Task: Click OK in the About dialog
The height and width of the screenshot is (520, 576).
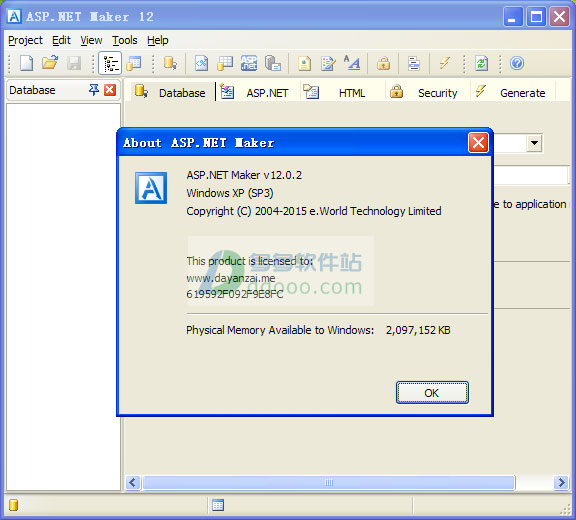Action: coord(432,393)
